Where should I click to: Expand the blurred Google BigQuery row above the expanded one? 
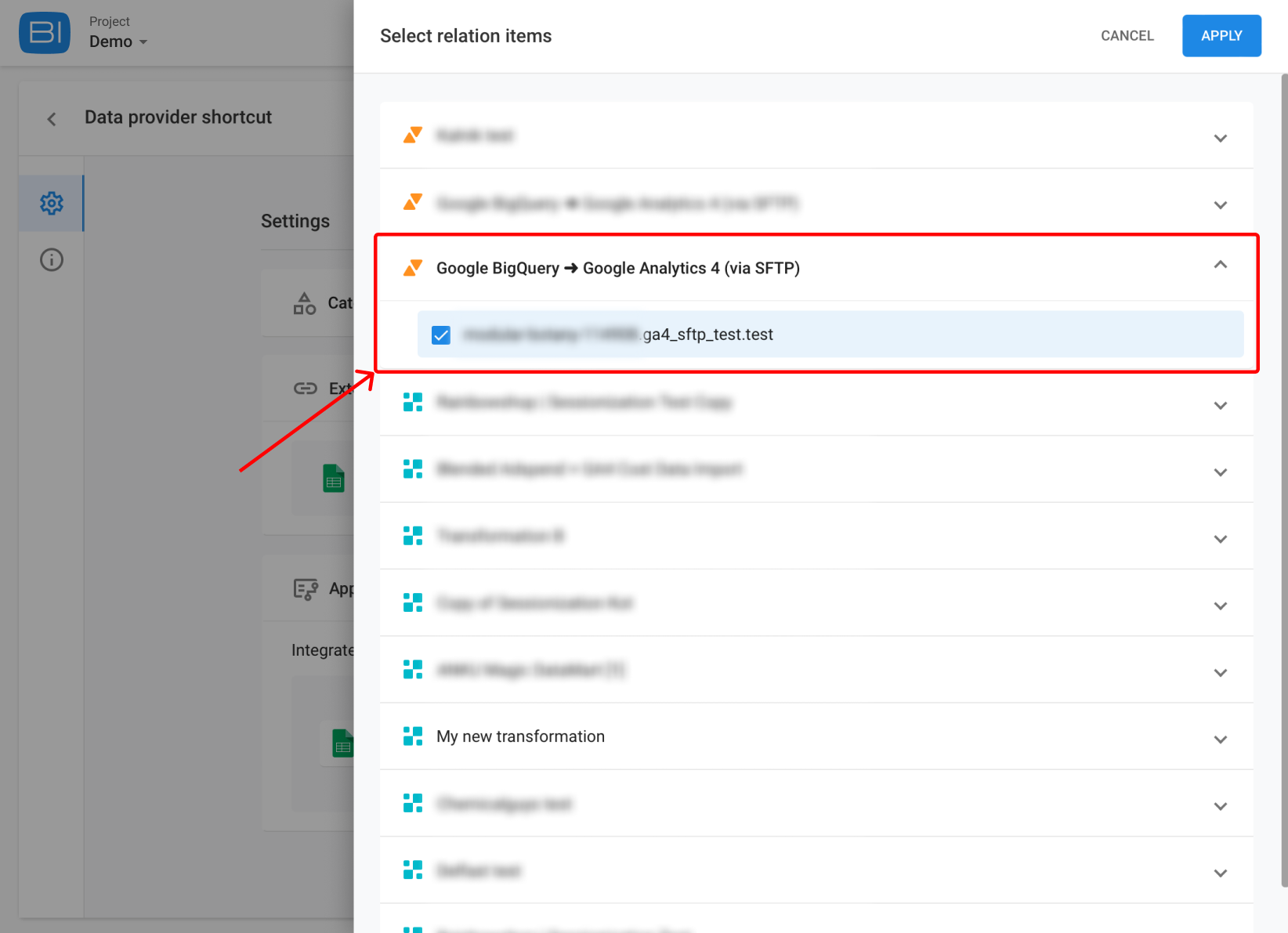(1220, 205)
